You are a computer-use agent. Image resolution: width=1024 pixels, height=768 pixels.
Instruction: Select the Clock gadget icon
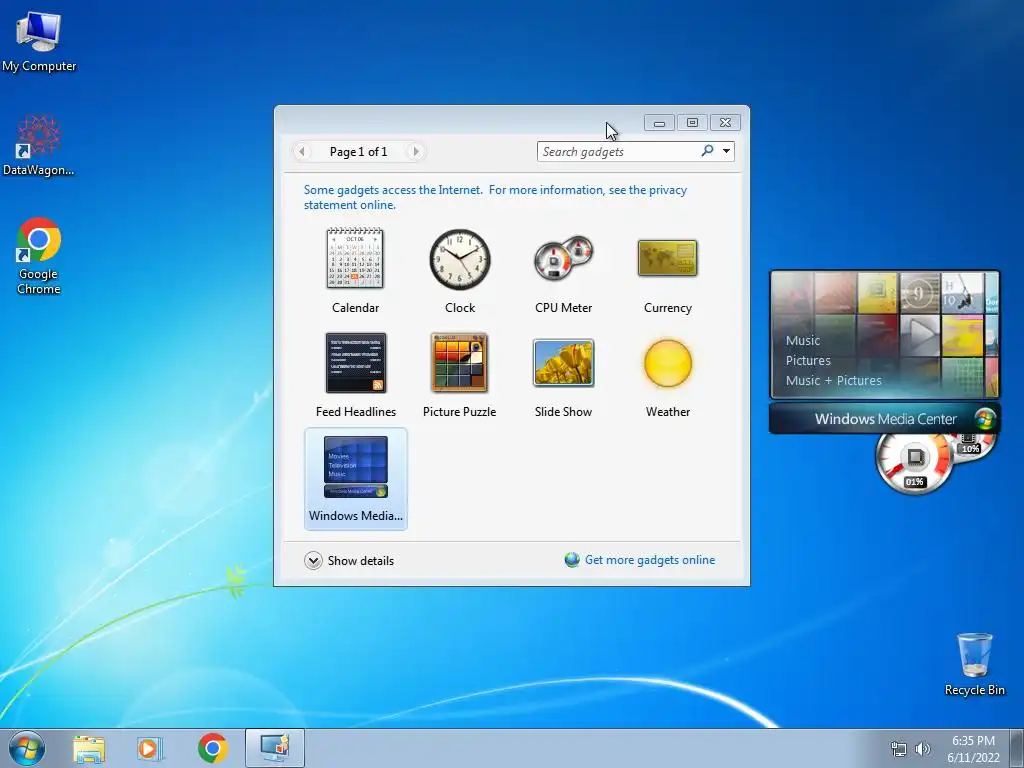click(460, 259)
